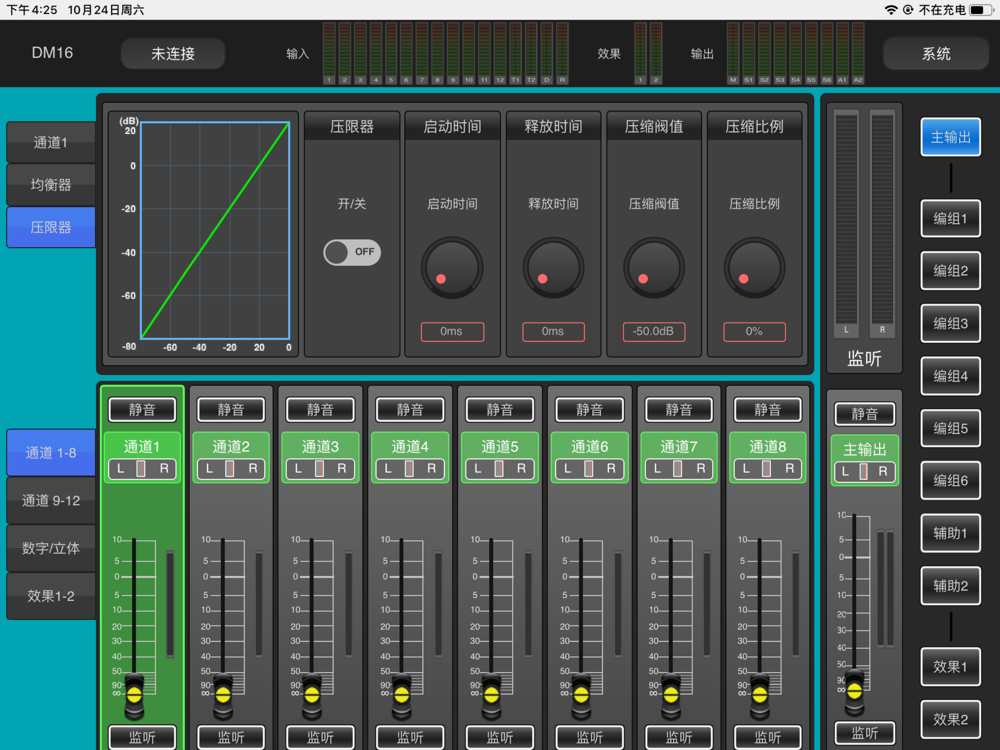1000x750 pixels.
Task: Mute channel 通道2
Action: pos(231,409)
